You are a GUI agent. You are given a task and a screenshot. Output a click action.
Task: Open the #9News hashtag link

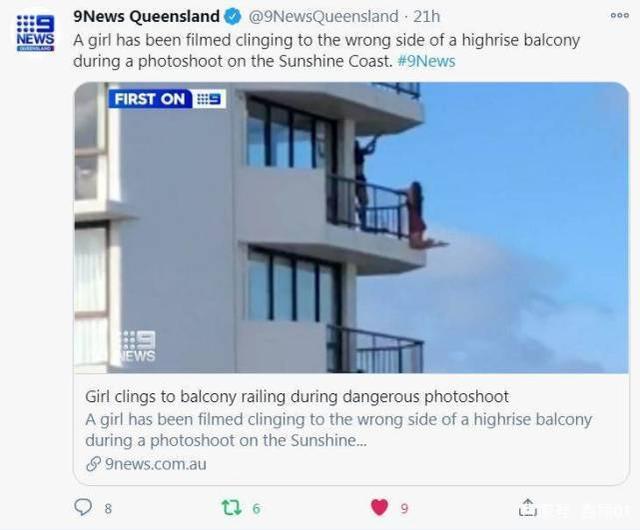pos(426,61)
